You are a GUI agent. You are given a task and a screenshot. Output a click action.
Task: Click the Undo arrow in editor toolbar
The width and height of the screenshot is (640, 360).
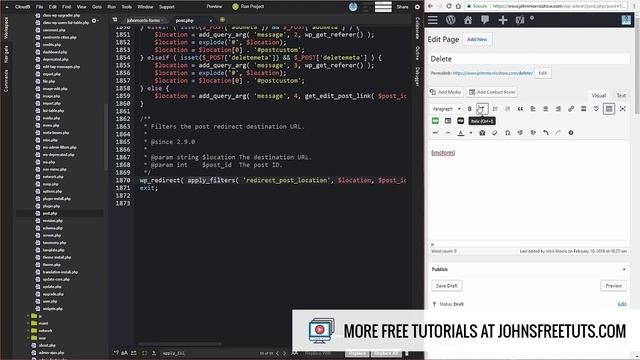545,133
